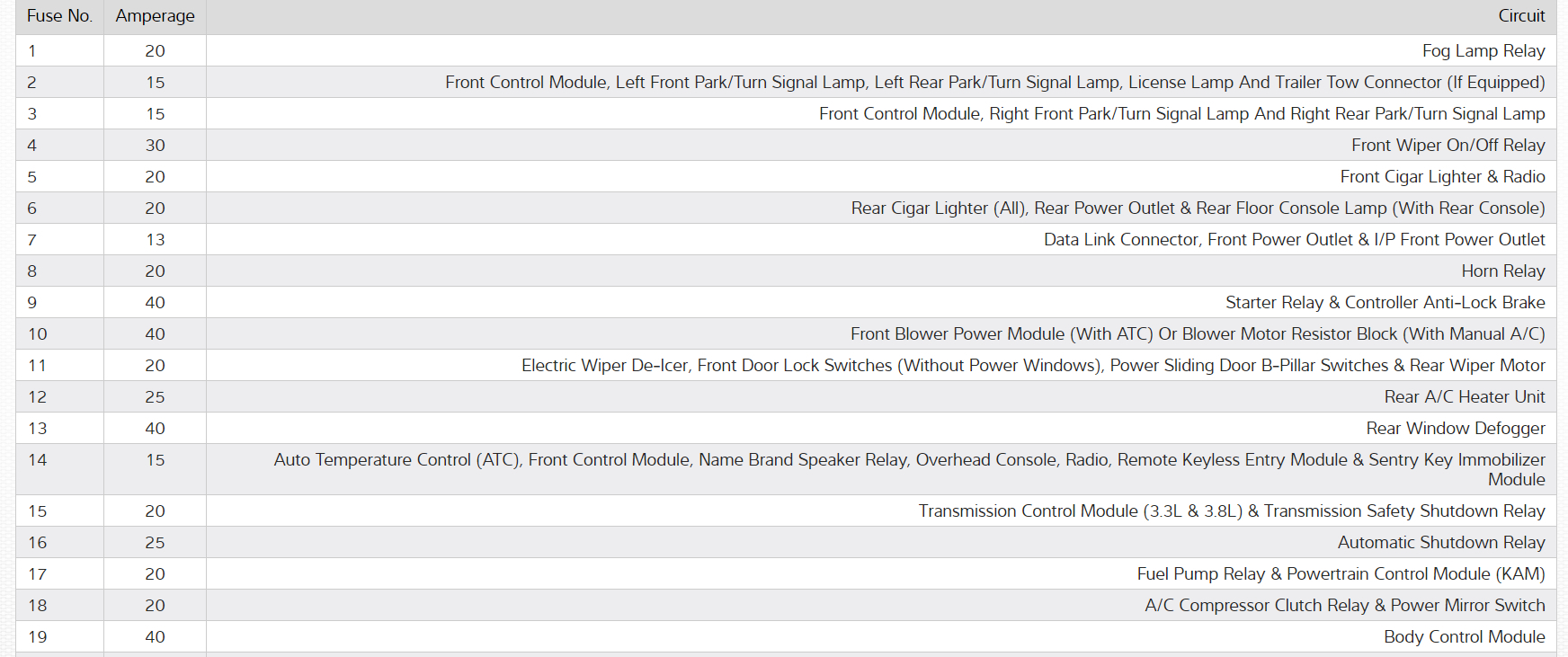Click amperage value 30 for fuse 4
1568x657 pixels.
pyautogui.click(x=156, y=146)
